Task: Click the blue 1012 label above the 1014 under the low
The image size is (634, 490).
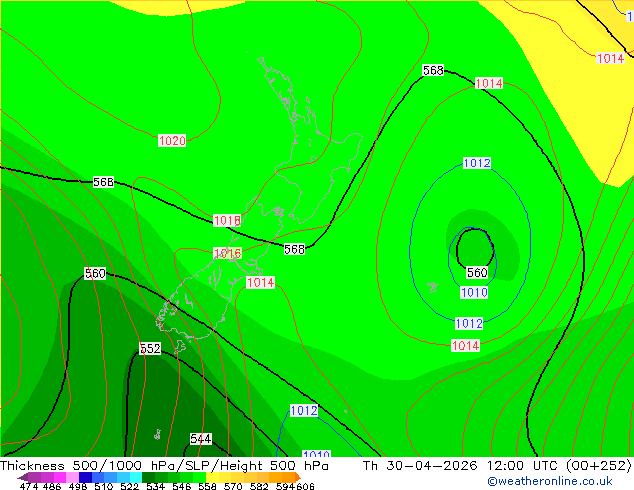Action: pos(469,323)
